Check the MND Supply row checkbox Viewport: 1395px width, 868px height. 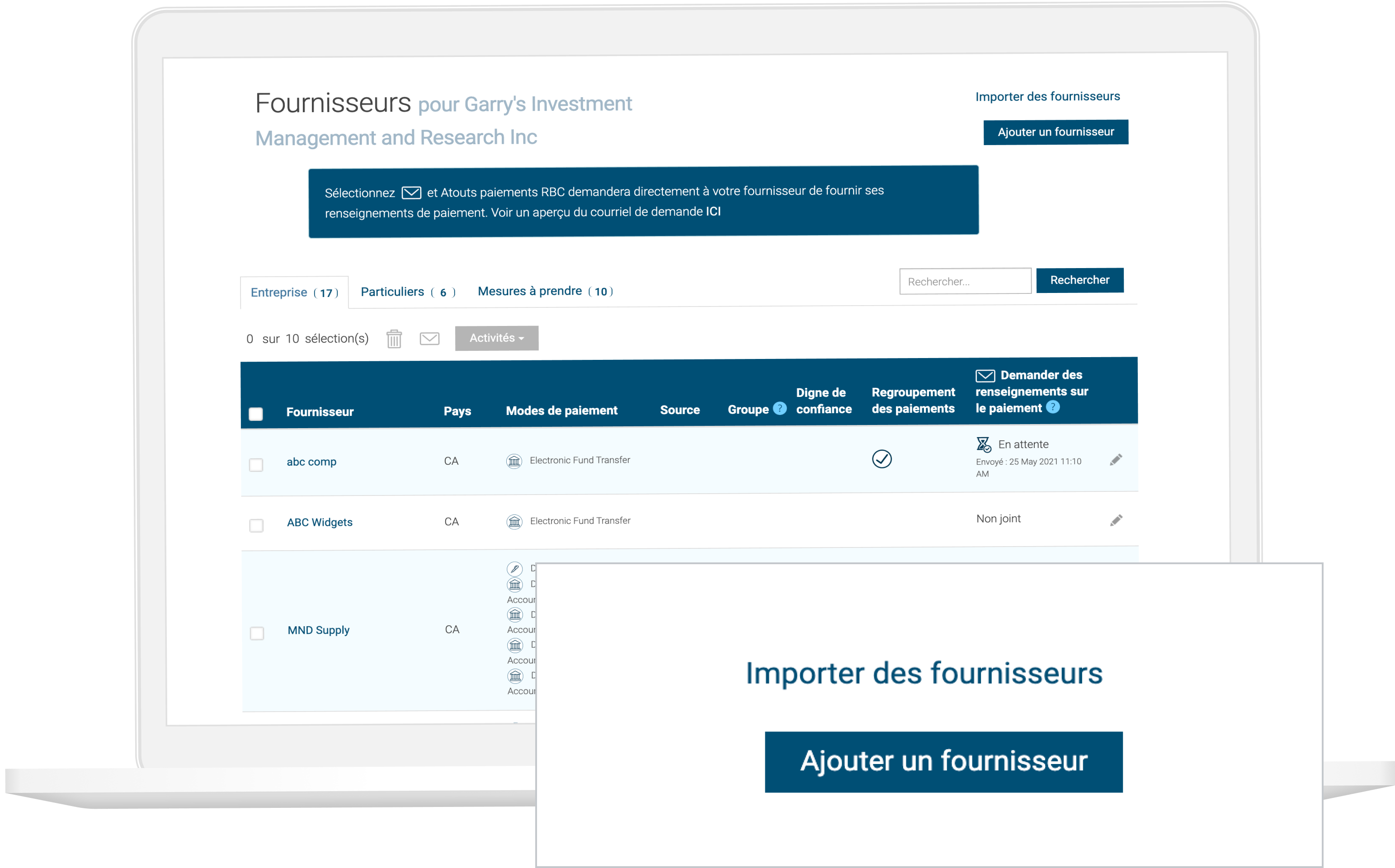257,633
